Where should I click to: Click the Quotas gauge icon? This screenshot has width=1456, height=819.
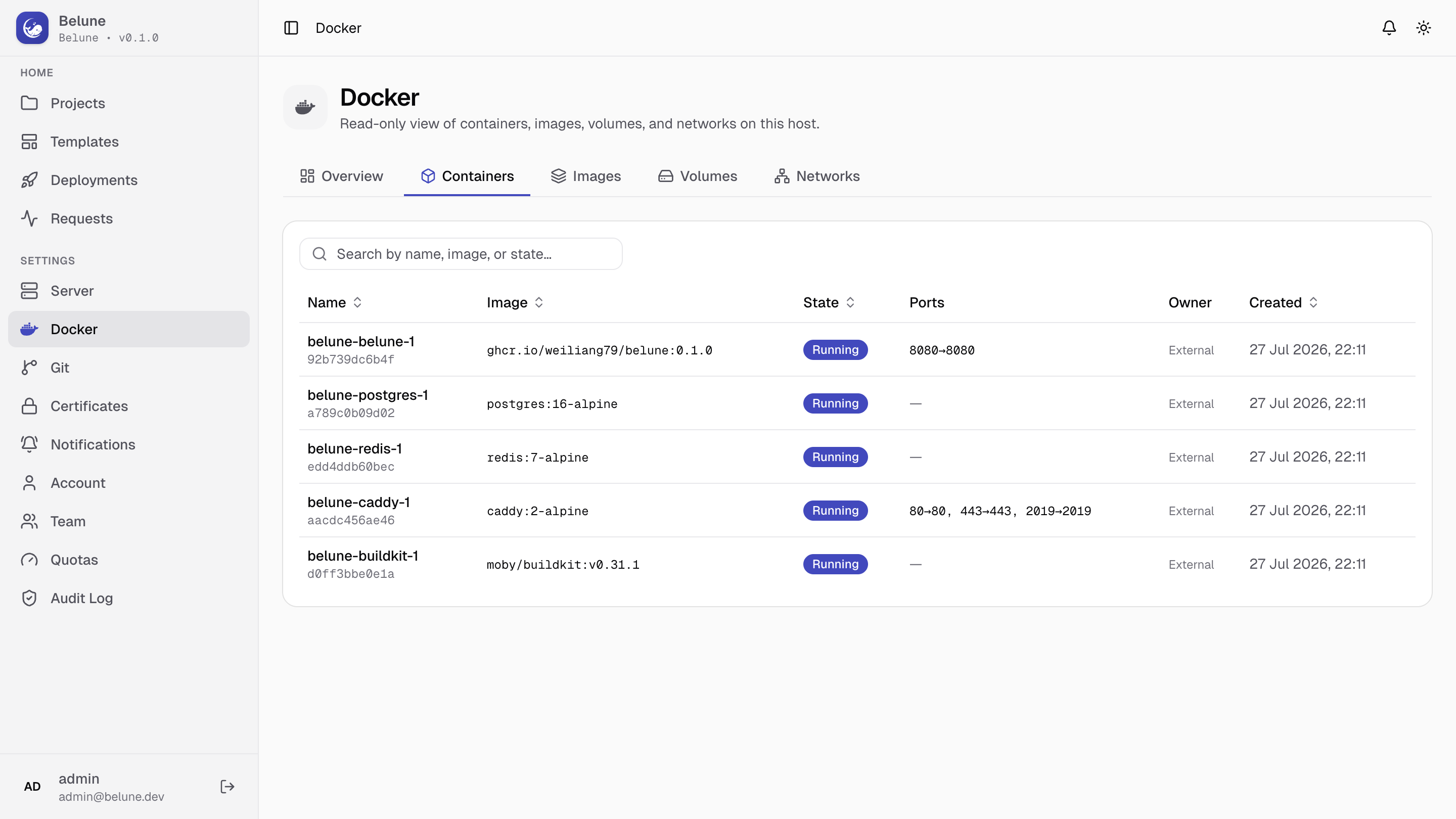coord(29,560)
